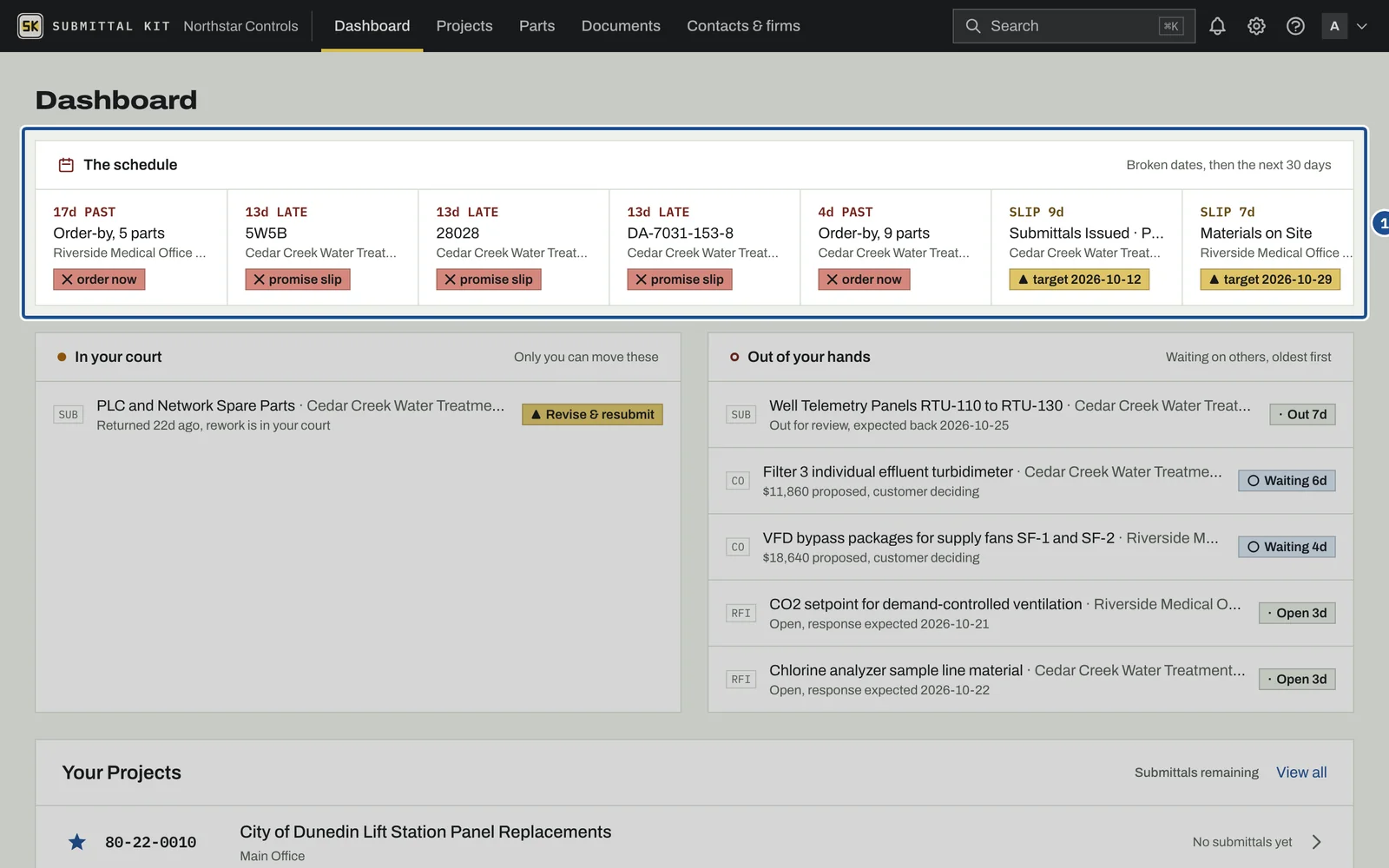
Task: Click promise slip on the 5W5B card
Action: 298,279
